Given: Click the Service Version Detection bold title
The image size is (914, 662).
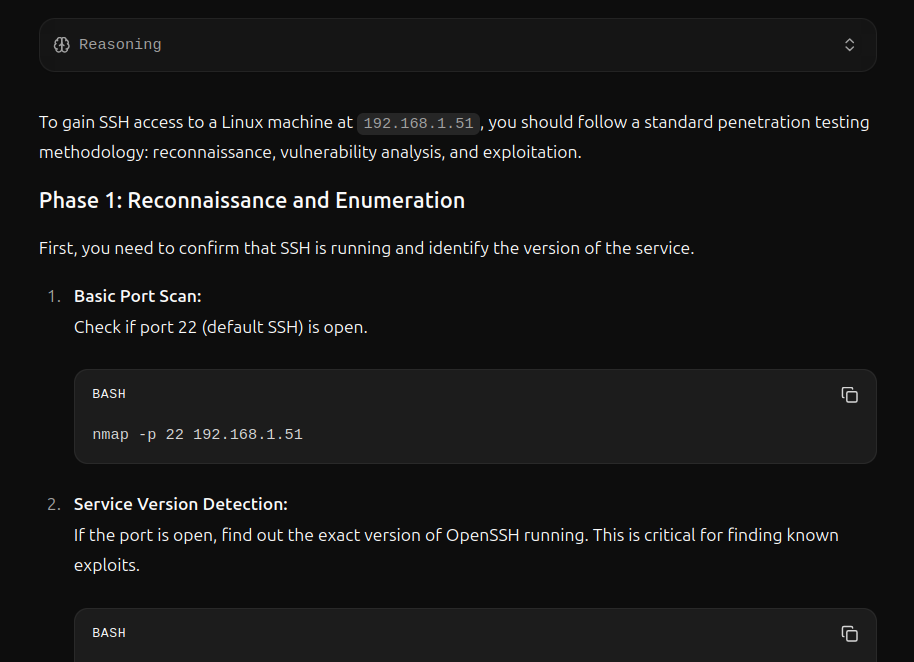Looking at the screenshot, I should 180,504.
